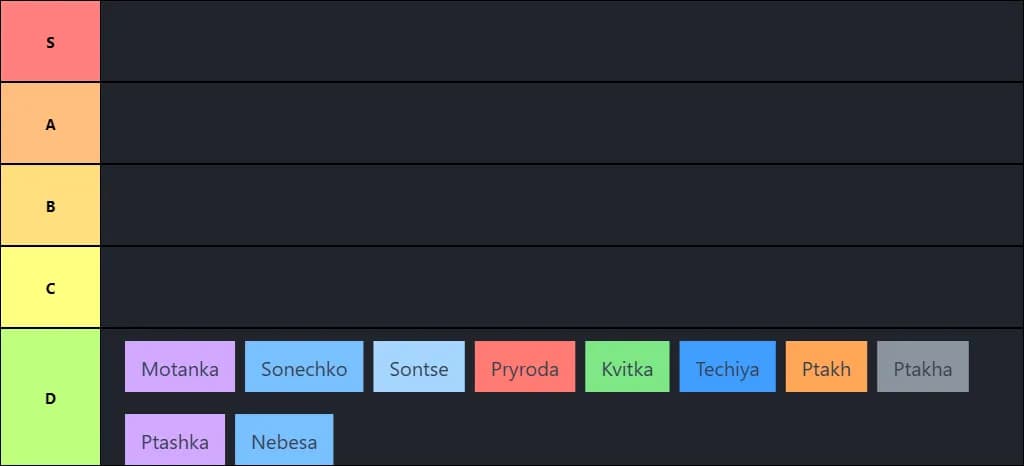The image size is (1024, 466).
Task: Select the gray Ptakha tile
Action: [923, 367]
